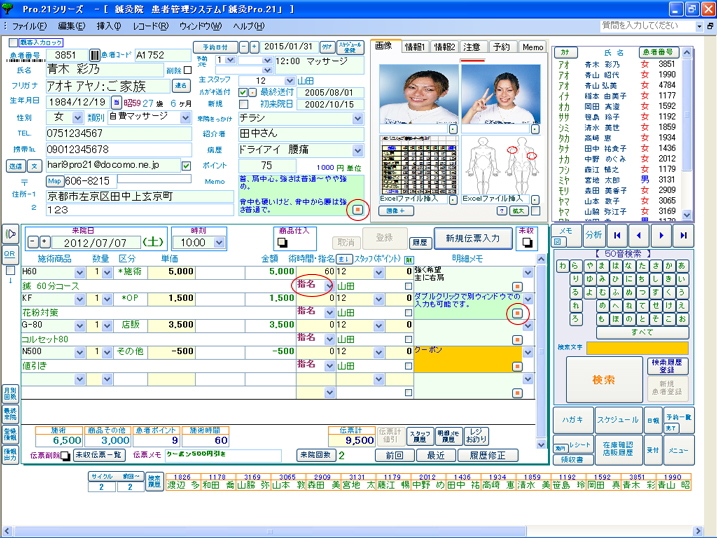Click the 分析 button

click(x=594, y=235)
